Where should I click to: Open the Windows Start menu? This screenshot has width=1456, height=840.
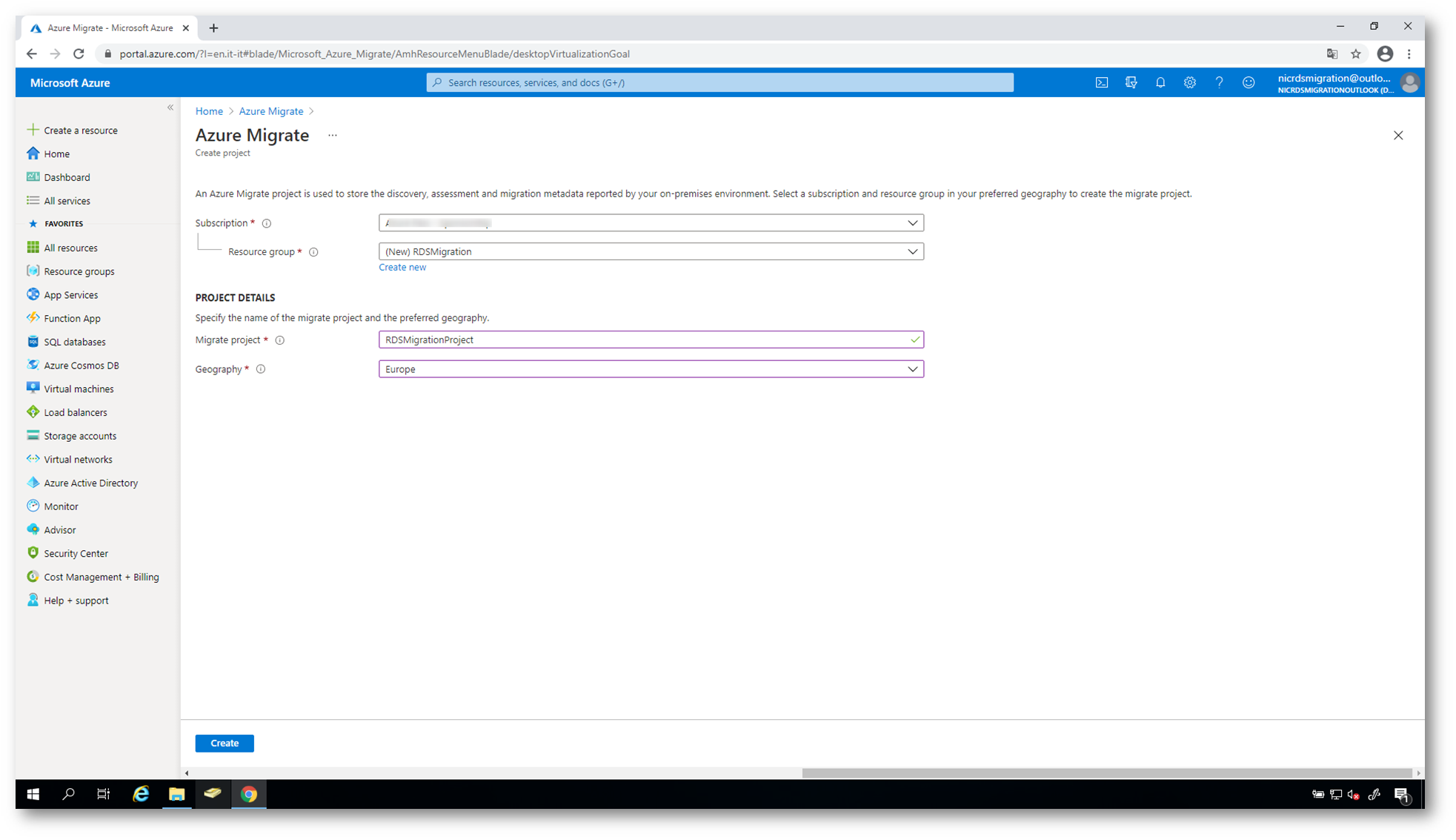point(33,794)
